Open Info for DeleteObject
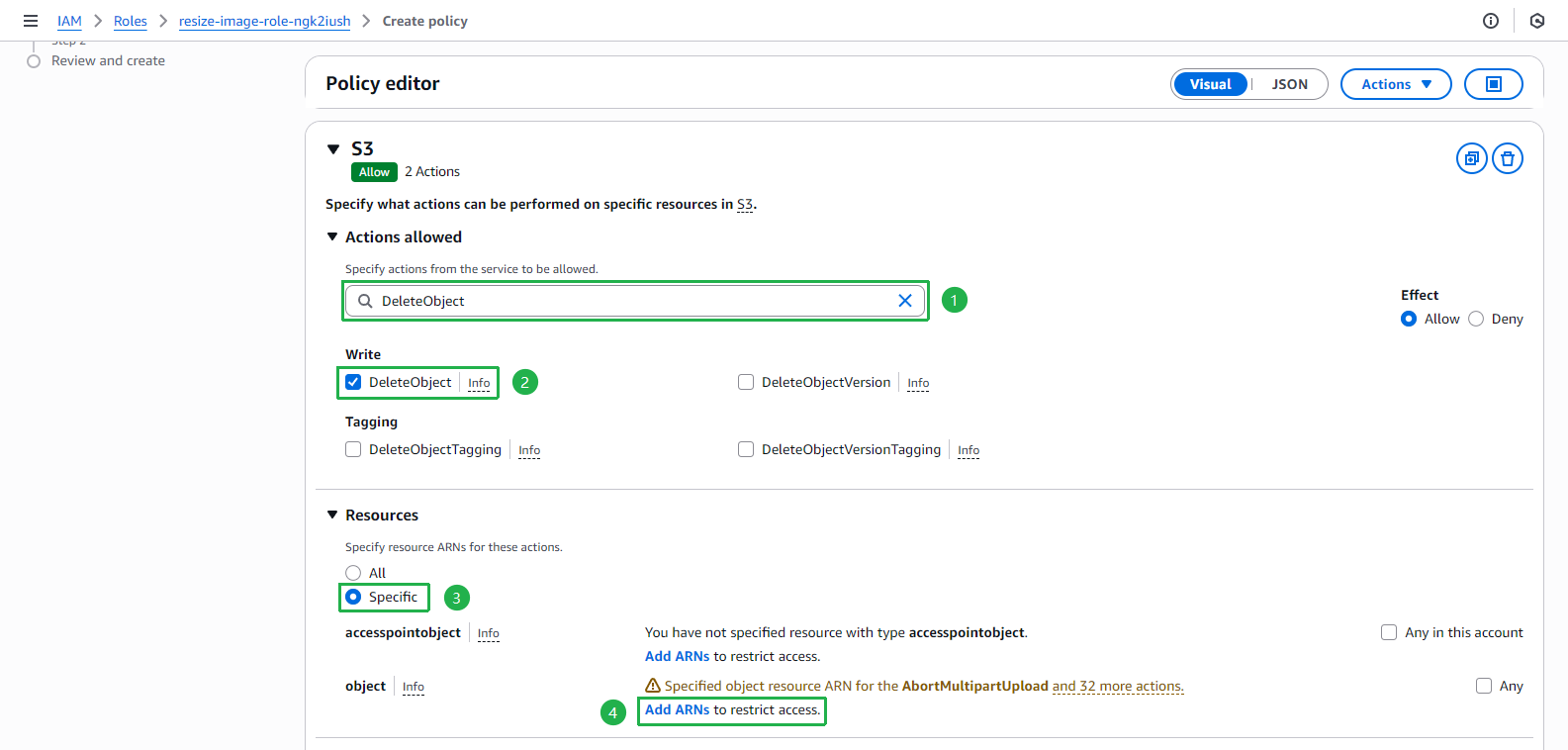 479,383
